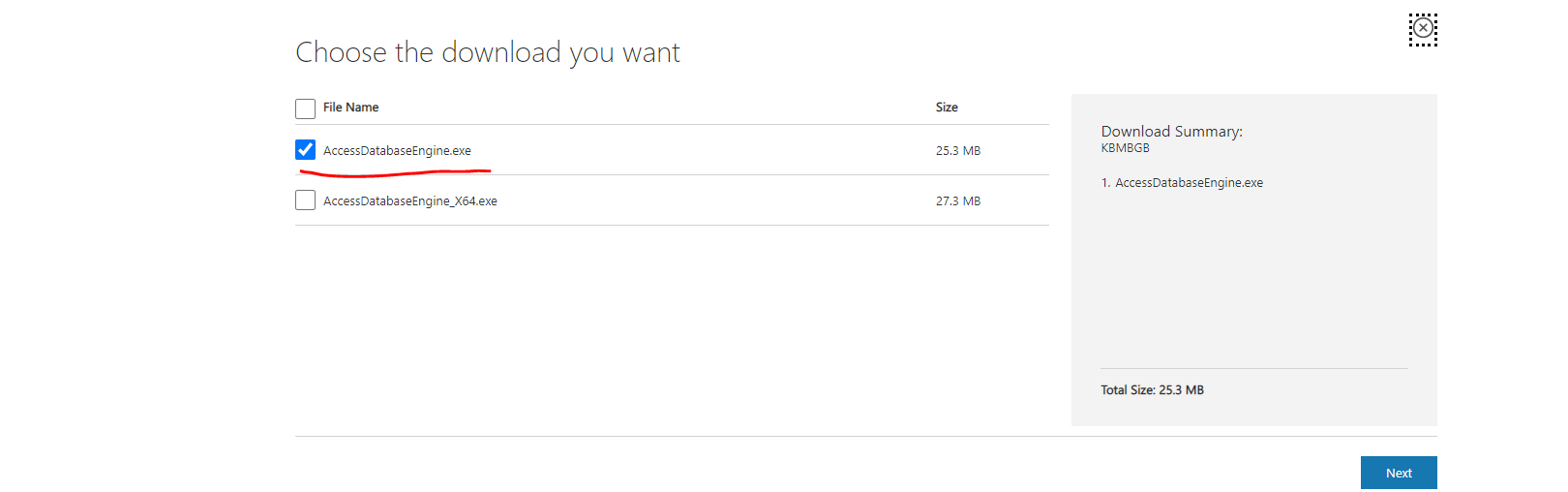Click the KBMBGB text under Download Summary

tap(1126, 148)
